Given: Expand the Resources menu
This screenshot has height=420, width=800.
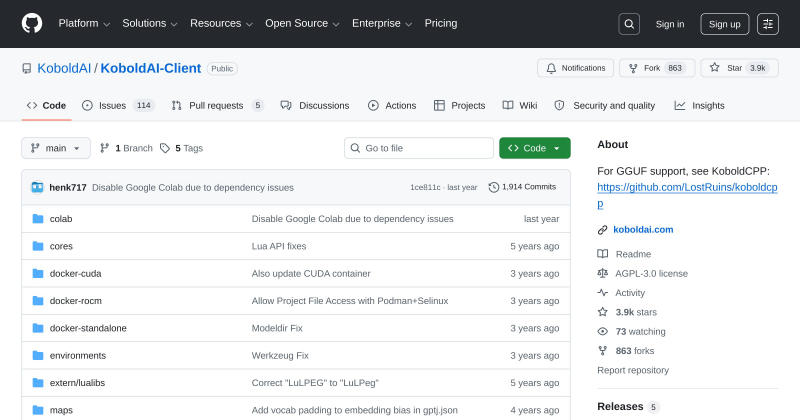Looking at the screenshot, I should pos(221,23).
